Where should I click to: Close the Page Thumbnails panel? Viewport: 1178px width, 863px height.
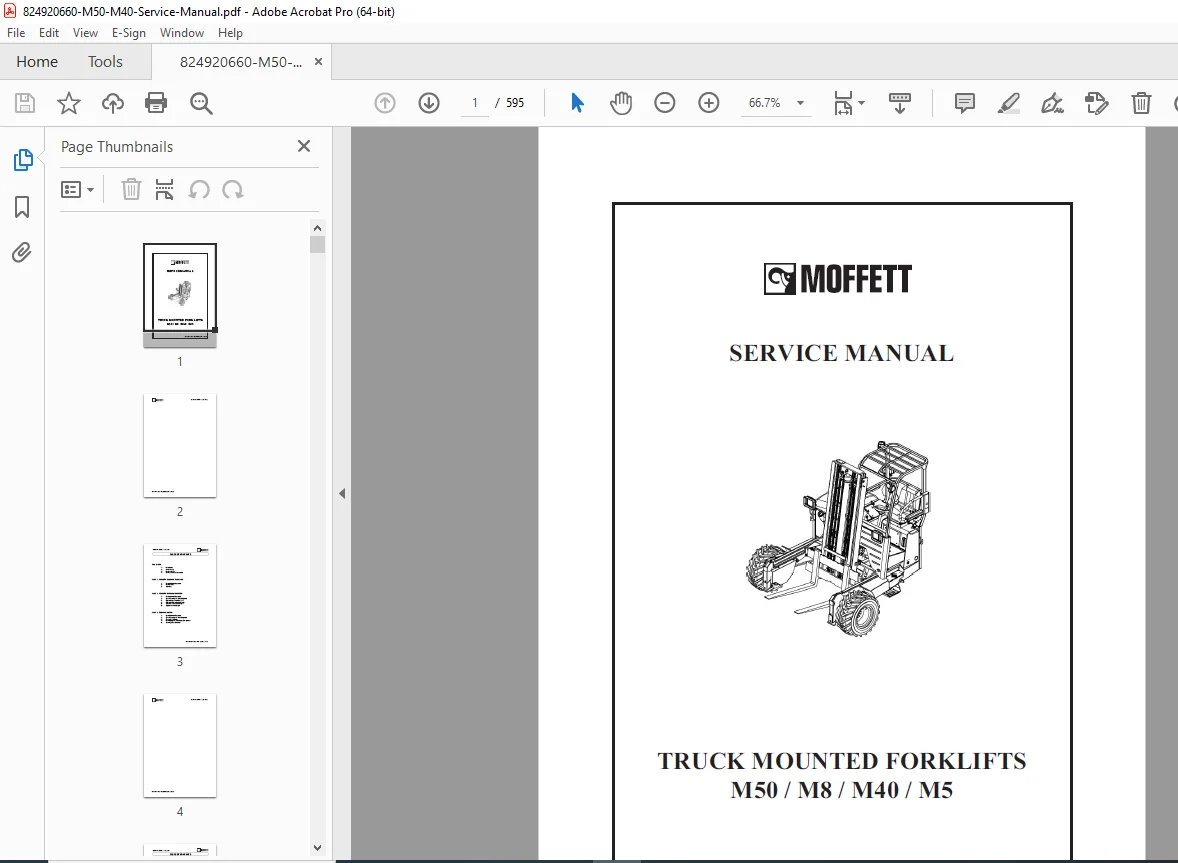coord(304,146)
